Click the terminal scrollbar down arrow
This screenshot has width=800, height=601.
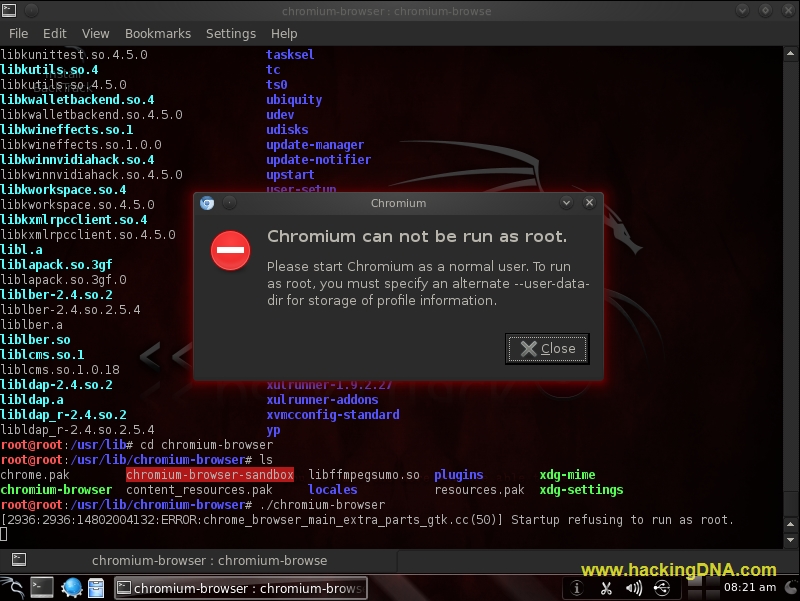[790, 540]
